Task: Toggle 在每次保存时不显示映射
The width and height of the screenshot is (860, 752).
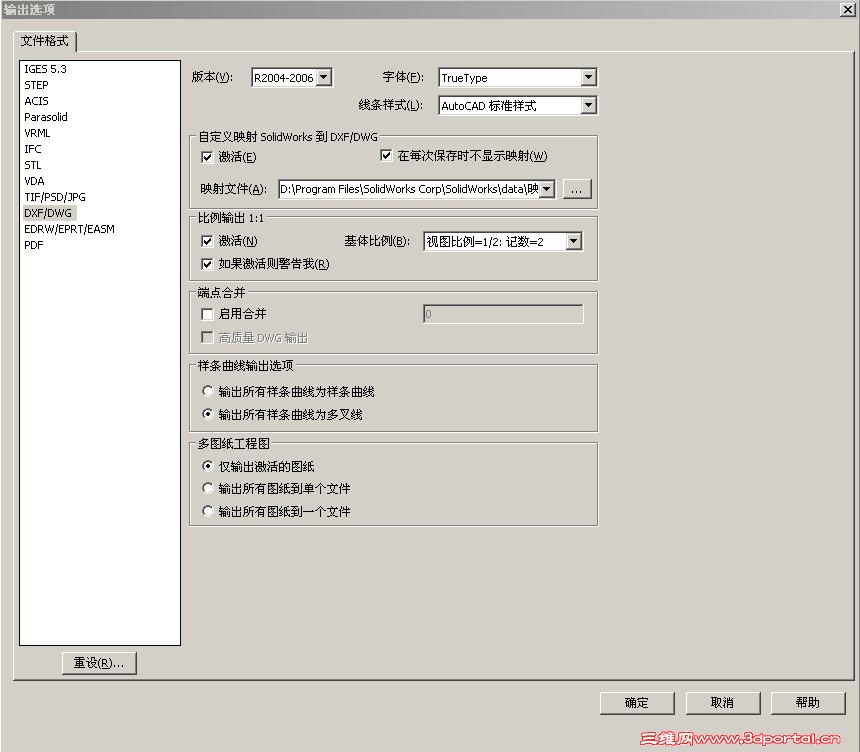Action: coord(386,155)
